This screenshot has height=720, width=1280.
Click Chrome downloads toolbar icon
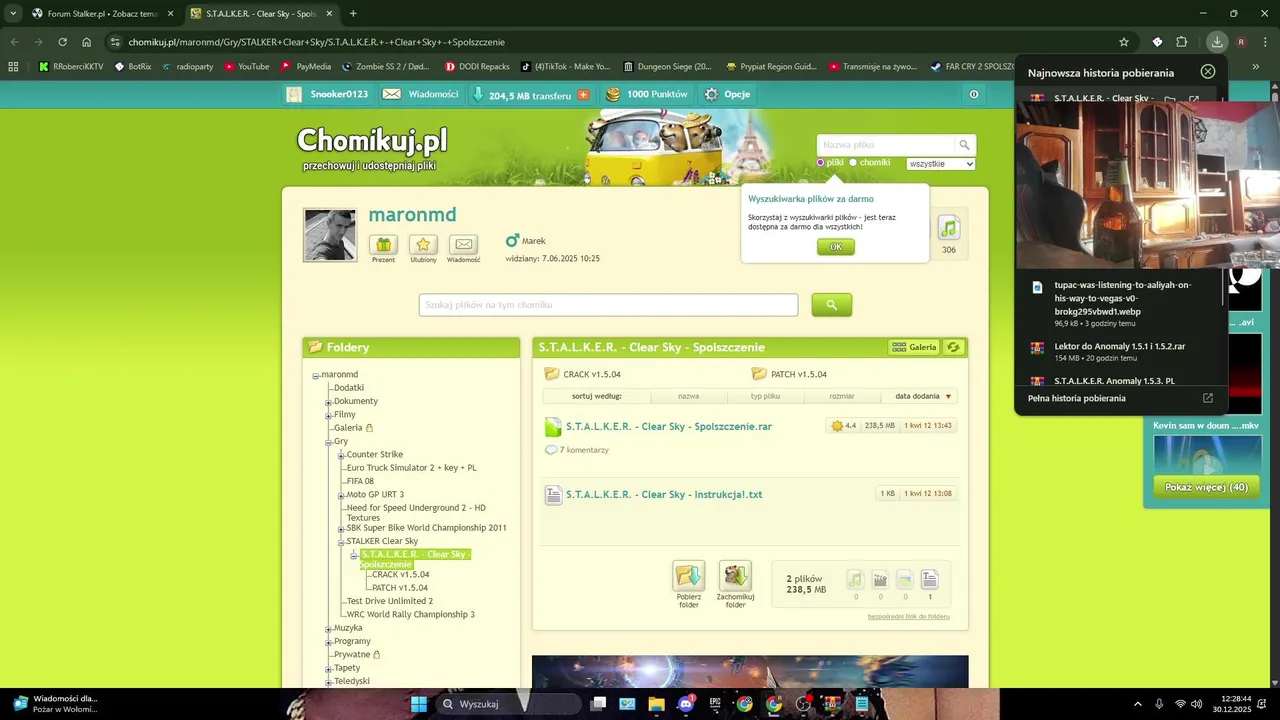coord(1217,42)
